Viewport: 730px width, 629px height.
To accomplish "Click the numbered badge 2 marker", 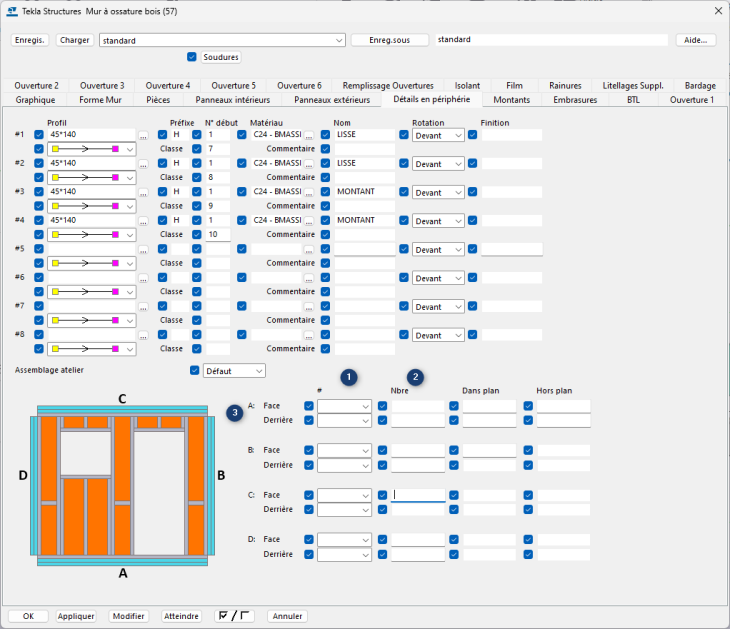I will (x=416, y=377).
